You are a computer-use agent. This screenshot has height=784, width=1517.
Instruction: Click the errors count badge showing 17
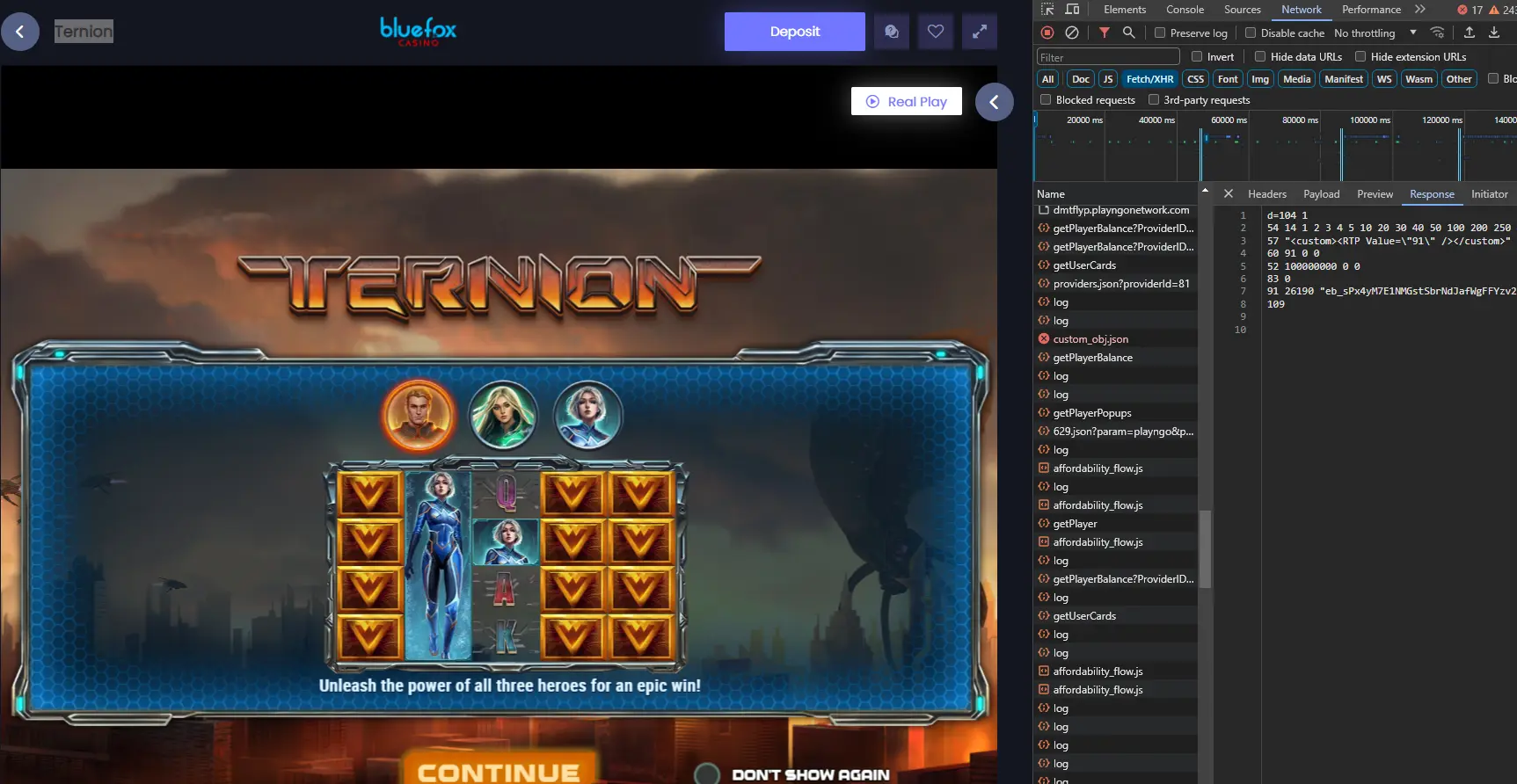1470,10
